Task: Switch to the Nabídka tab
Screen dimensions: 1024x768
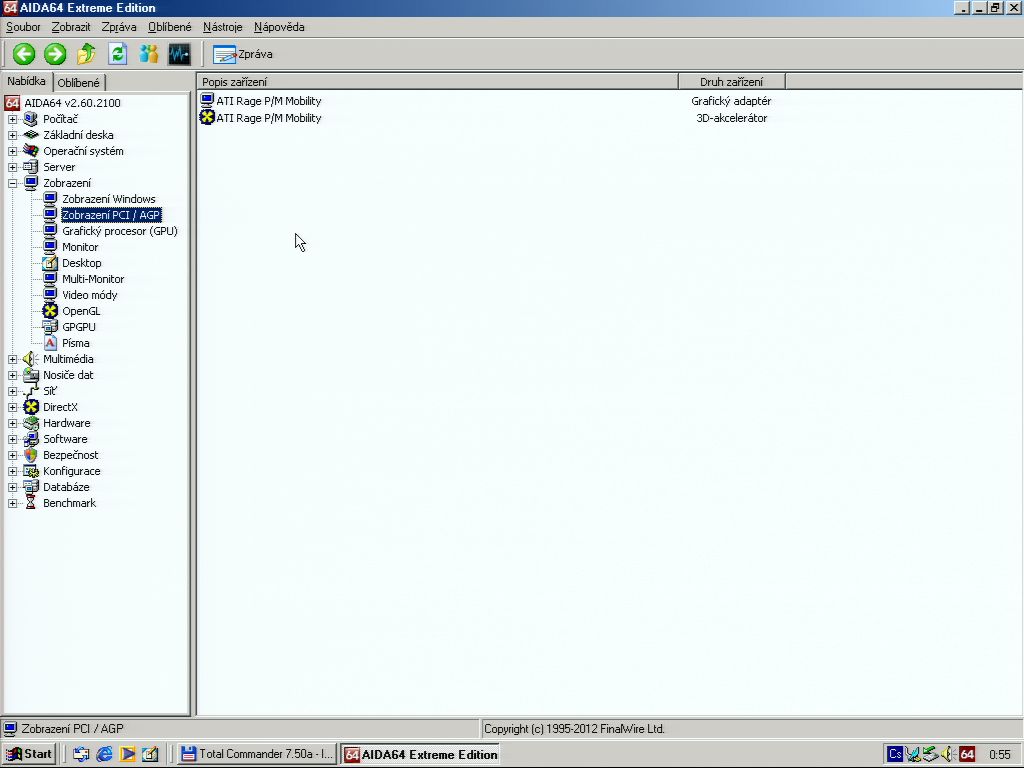Action: click(x=26, y=81)
